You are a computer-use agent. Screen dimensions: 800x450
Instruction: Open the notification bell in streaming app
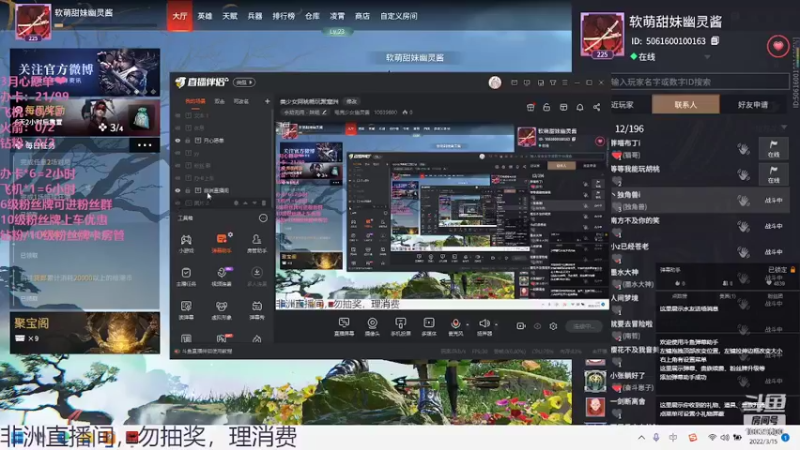[x=580, y=107]
